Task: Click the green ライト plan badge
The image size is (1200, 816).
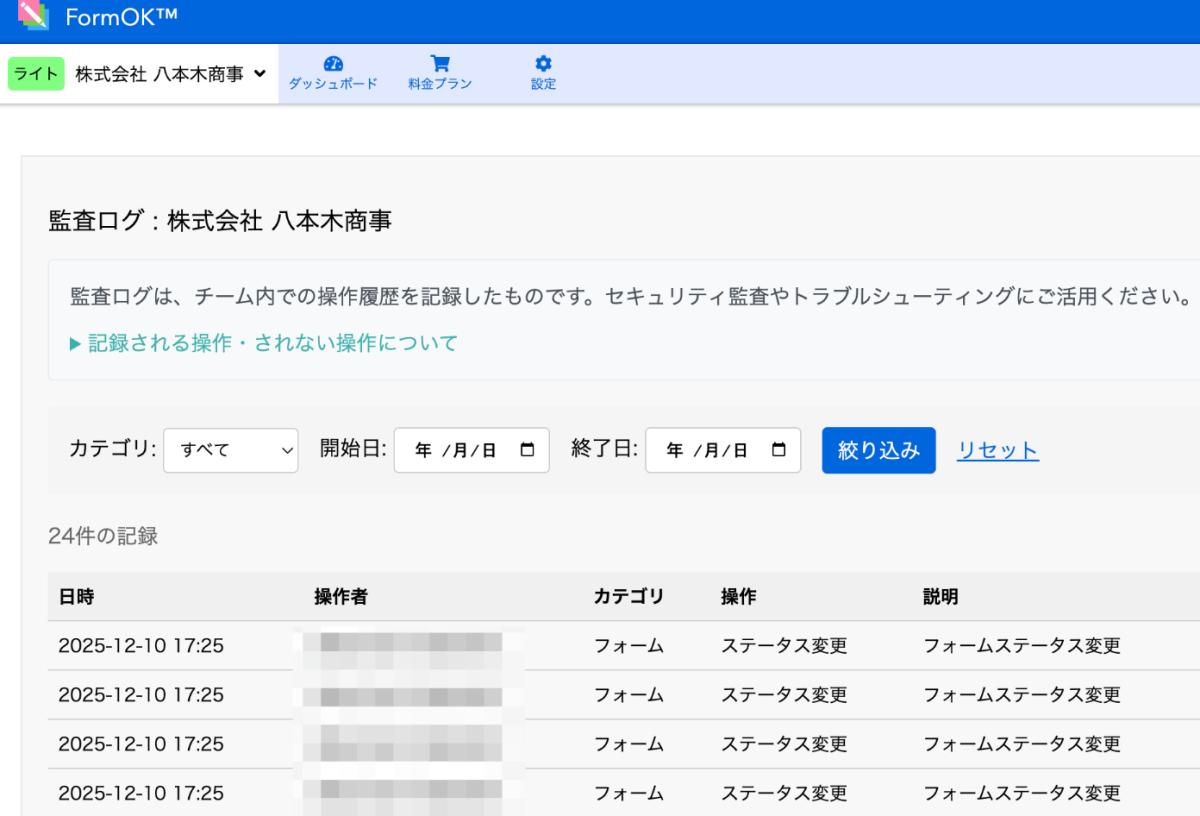Action: click(x=36, y=74)
